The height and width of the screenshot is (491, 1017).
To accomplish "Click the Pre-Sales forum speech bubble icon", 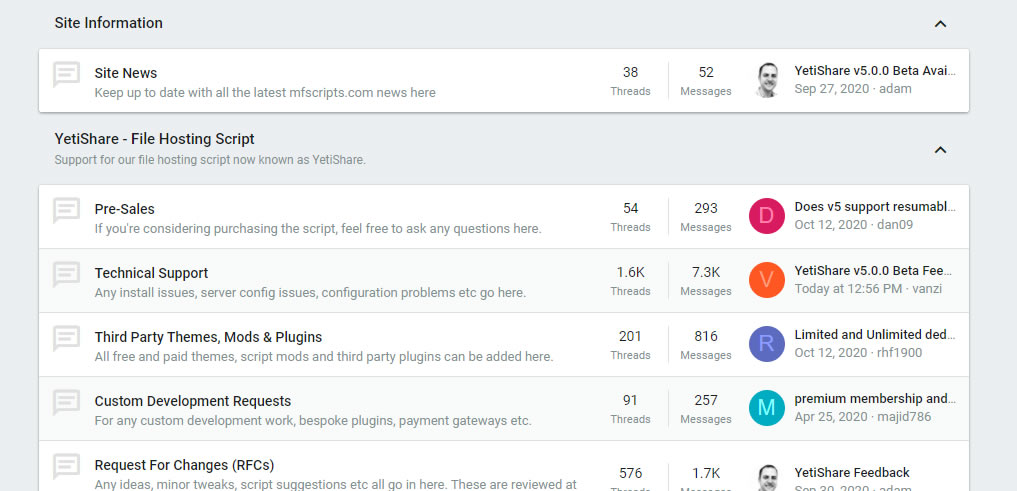I will tap(66, 211).
